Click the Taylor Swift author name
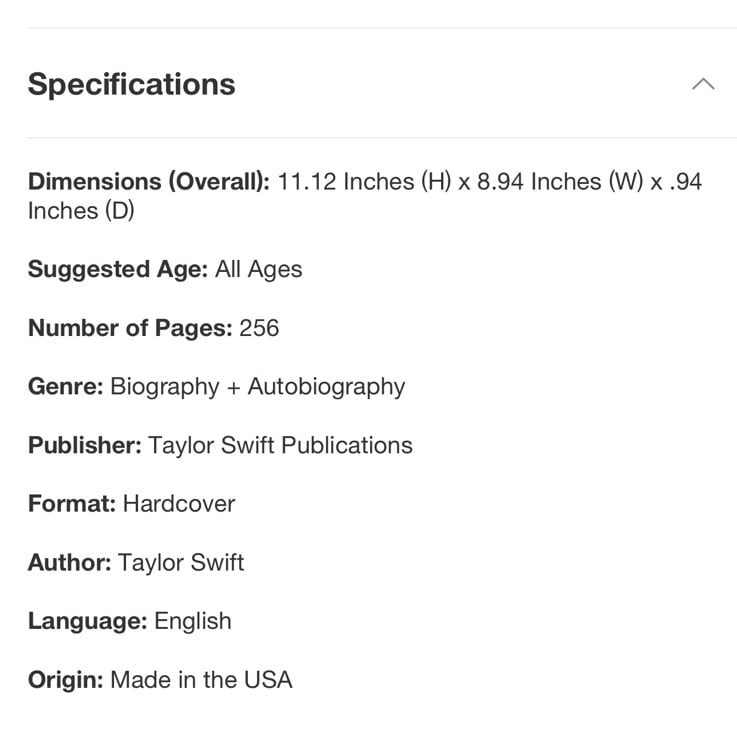 181,563
